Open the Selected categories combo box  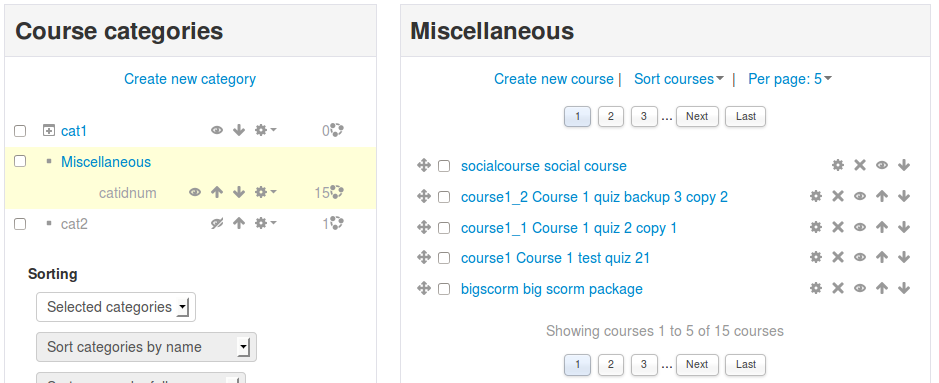point(116,307)
